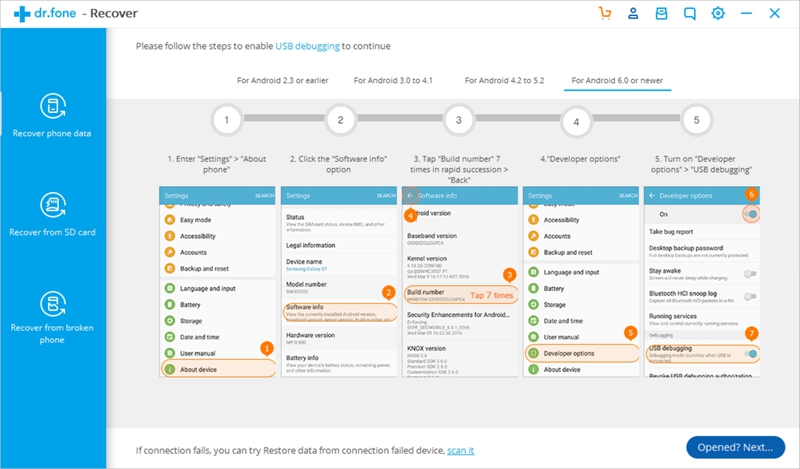Toggle Stay awake switch
Screen dimensions: 800x469
pos(749,274)
